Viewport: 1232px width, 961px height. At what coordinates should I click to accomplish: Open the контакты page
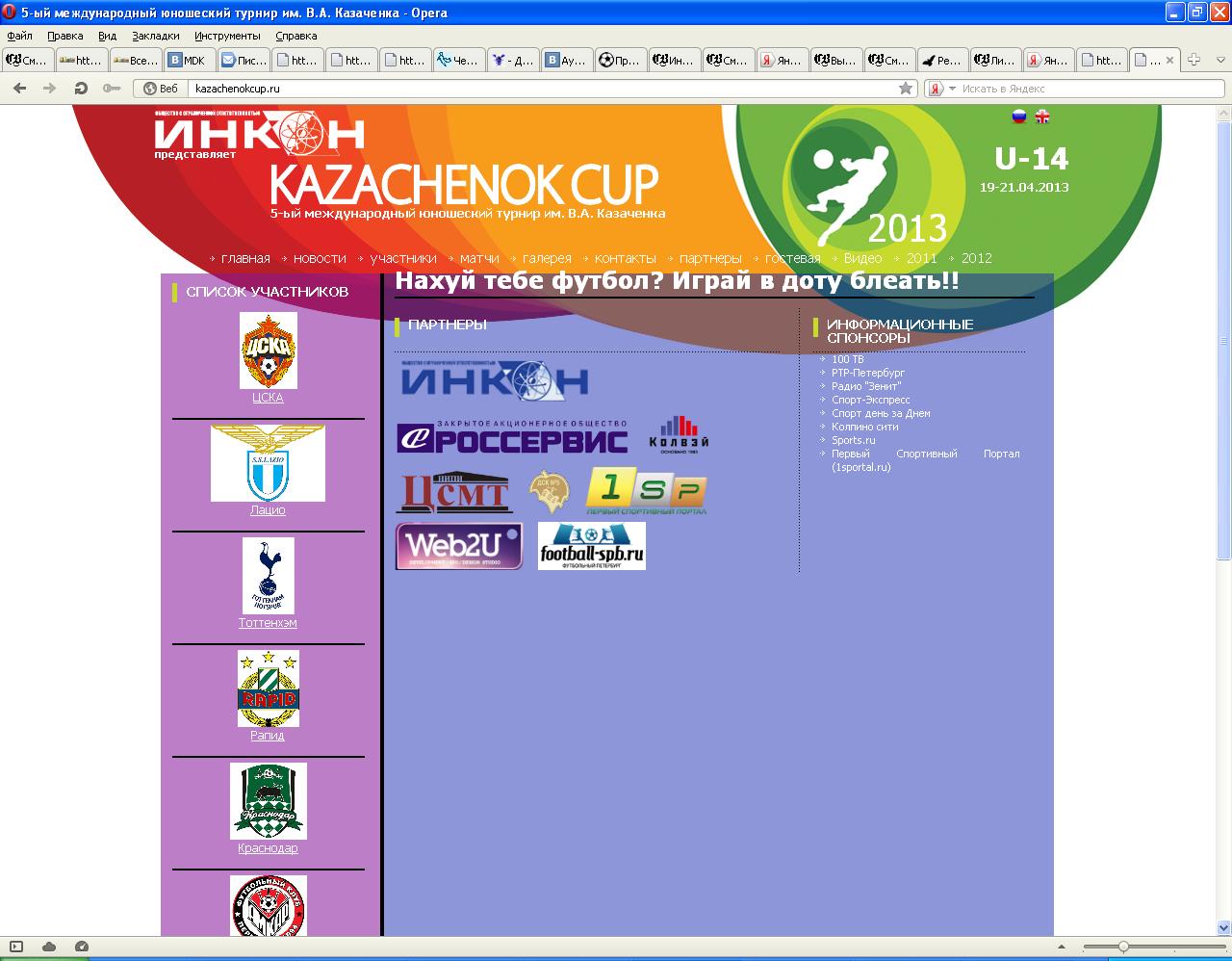pos(626,258)
